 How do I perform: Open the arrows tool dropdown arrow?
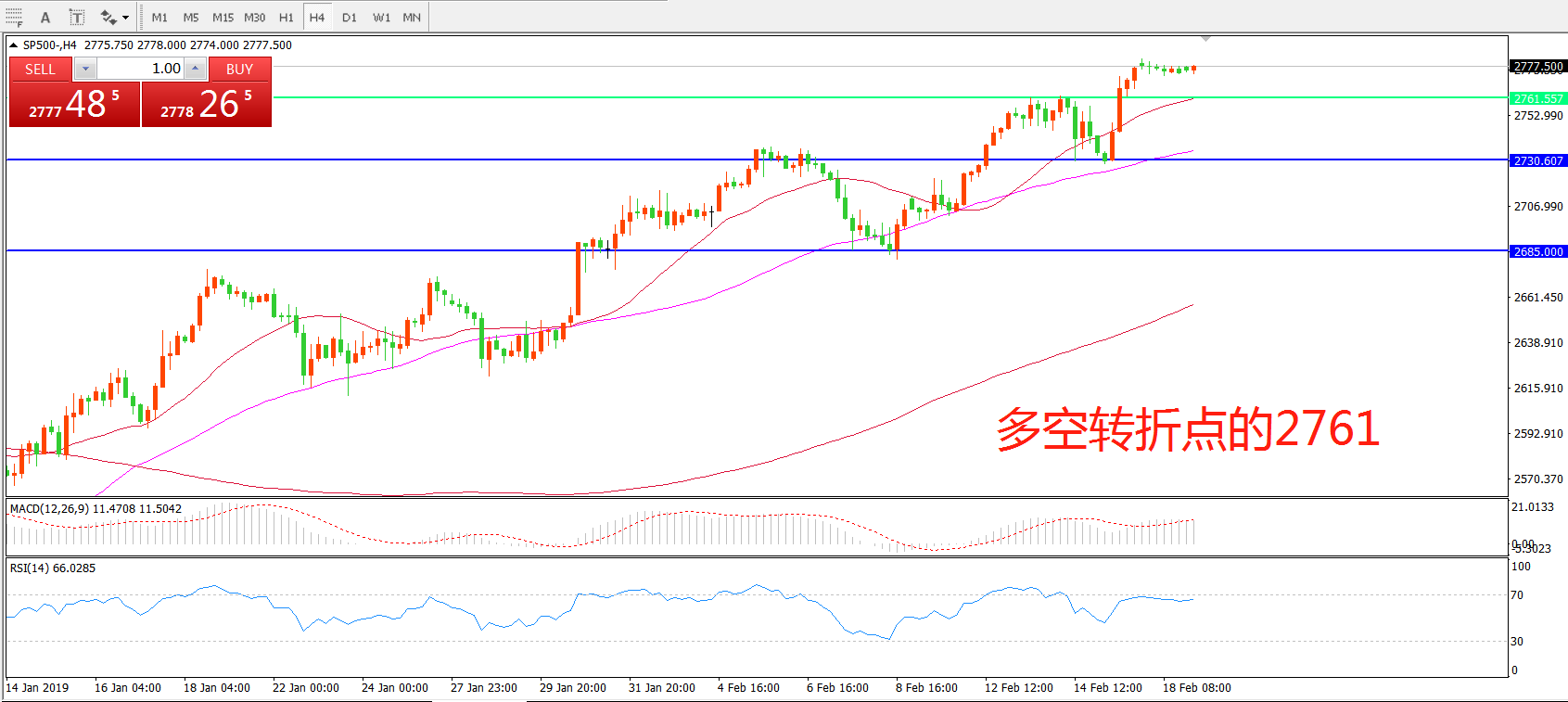point(125,17)
